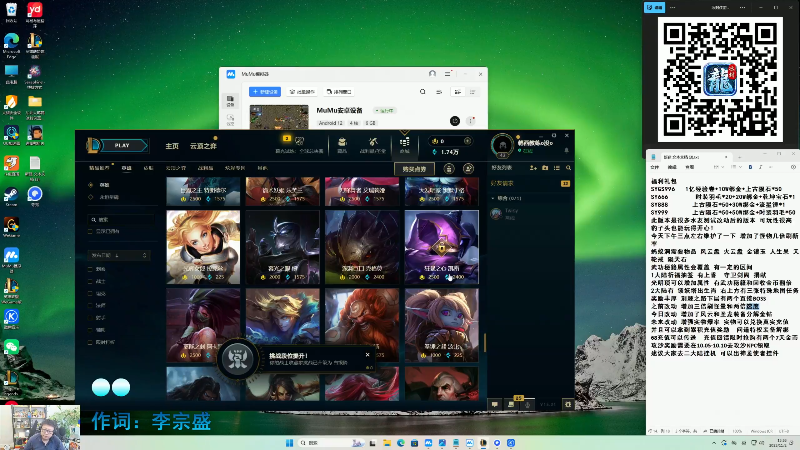Screen dimensions: 800x450
Task: Open the user account icon in MuMu
Action: tap(432, 74)
